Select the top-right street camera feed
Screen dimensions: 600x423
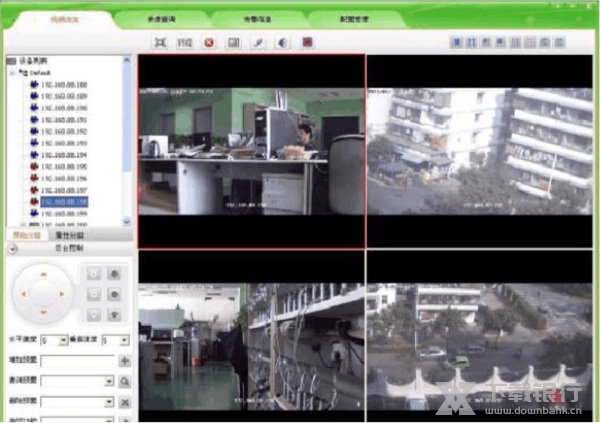click(479, 148)
